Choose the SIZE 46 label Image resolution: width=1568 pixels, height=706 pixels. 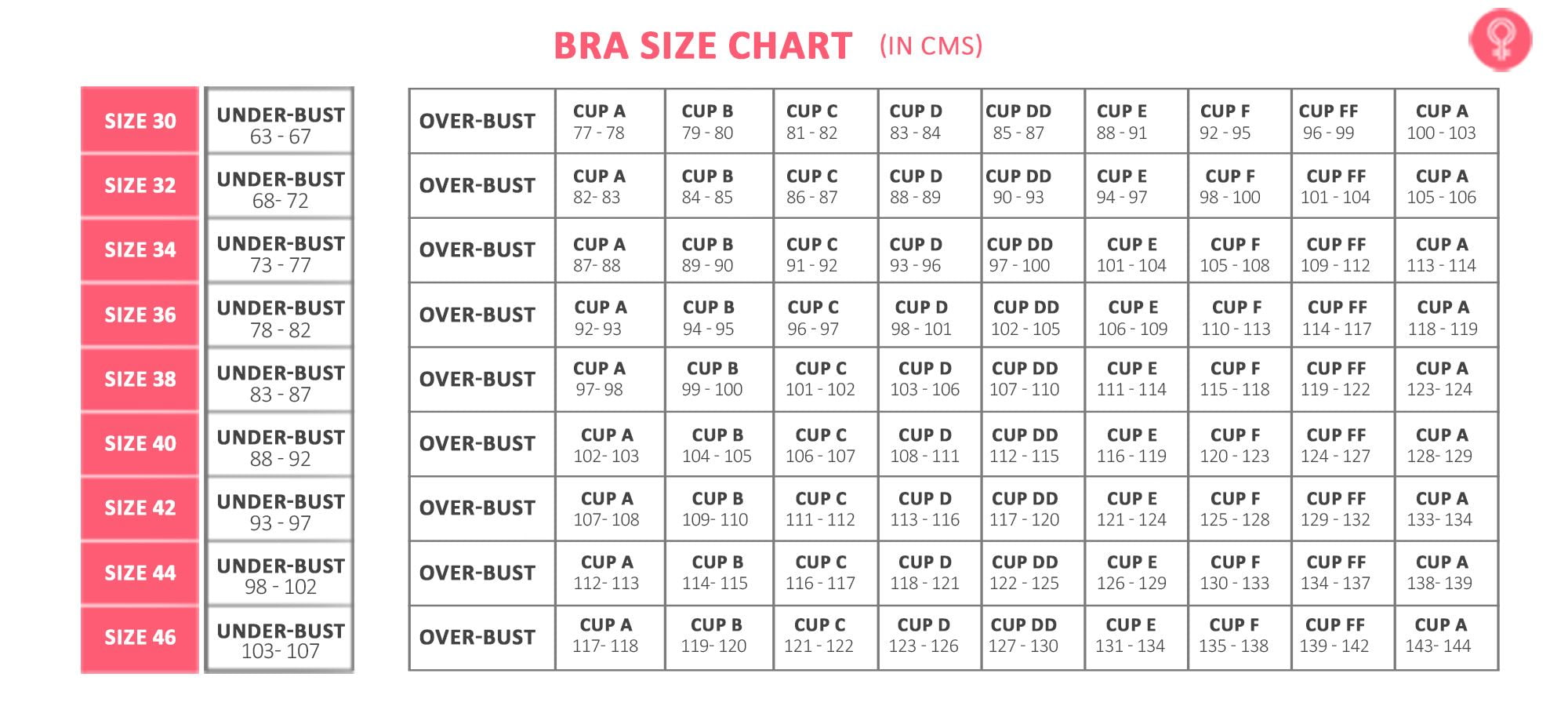coord(140,637)
